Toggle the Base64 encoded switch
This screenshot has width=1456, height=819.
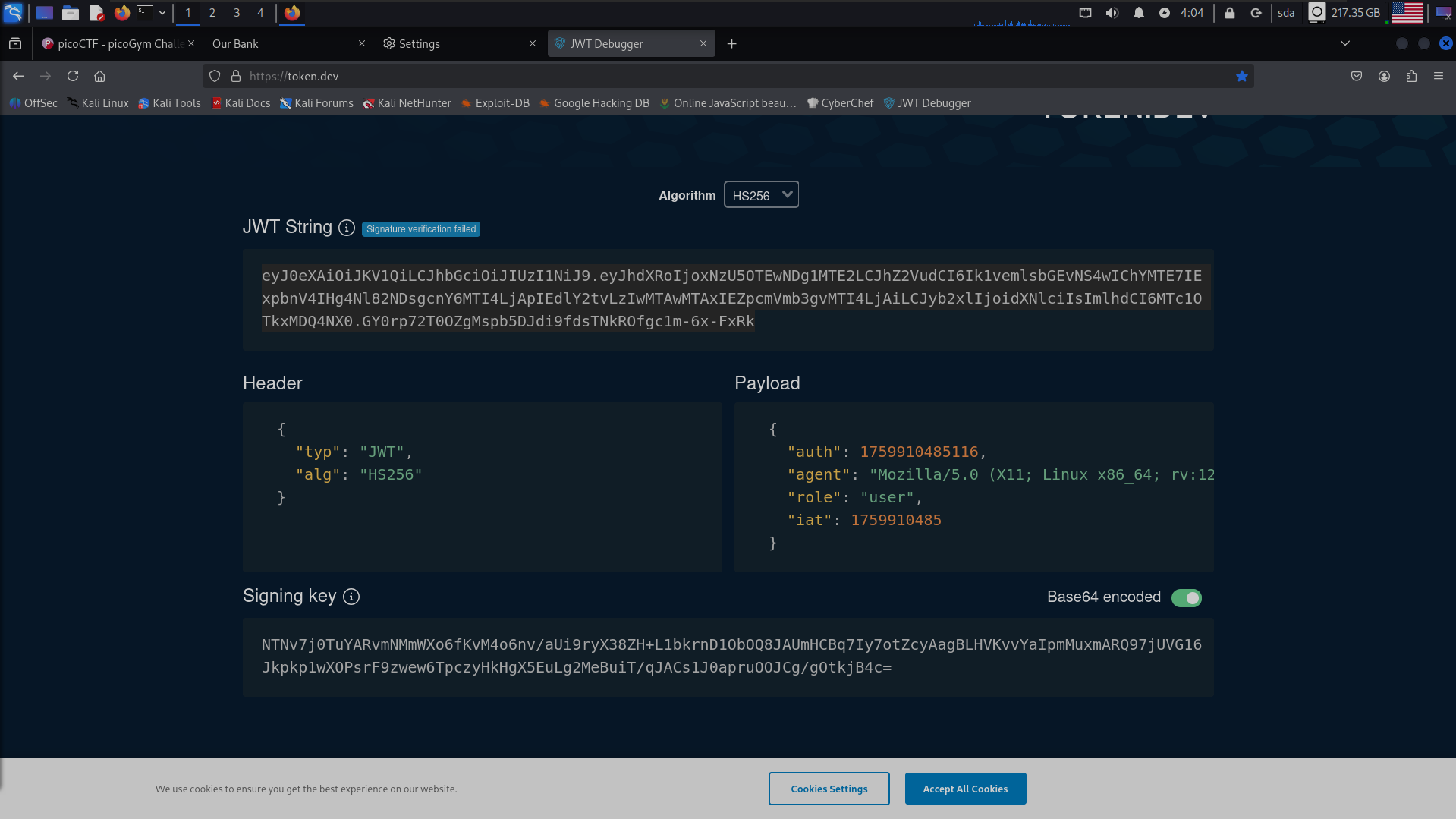click(1186, 598)
